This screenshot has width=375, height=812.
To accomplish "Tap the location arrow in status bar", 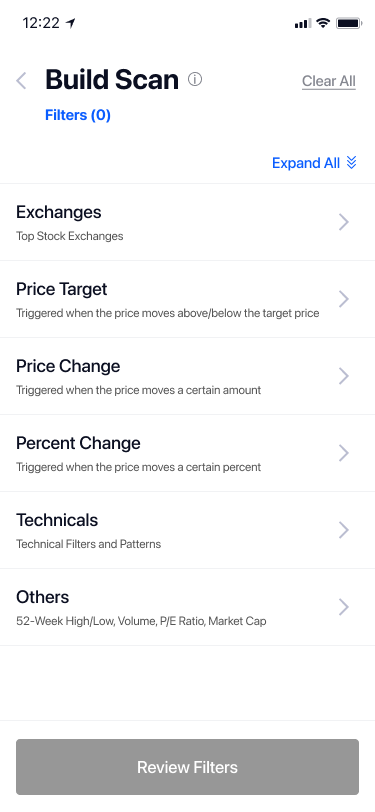I will [x=70, y=23].
